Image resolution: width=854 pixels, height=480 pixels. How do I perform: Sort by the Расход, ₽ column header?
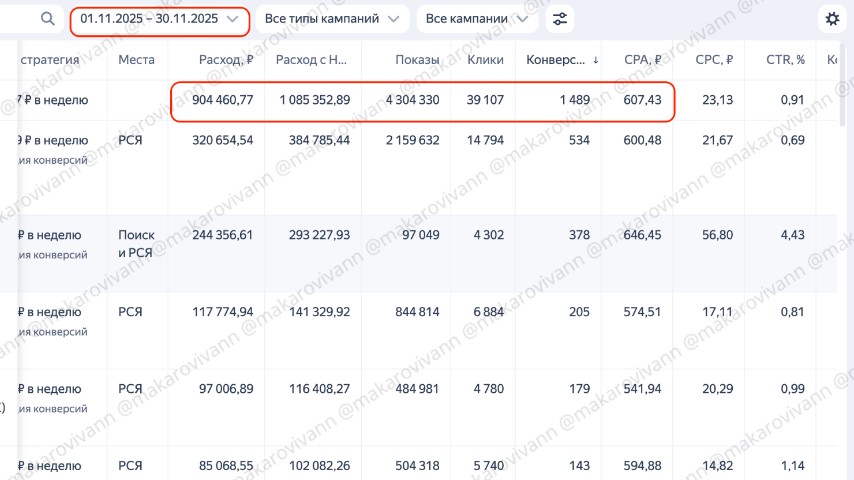226,60
